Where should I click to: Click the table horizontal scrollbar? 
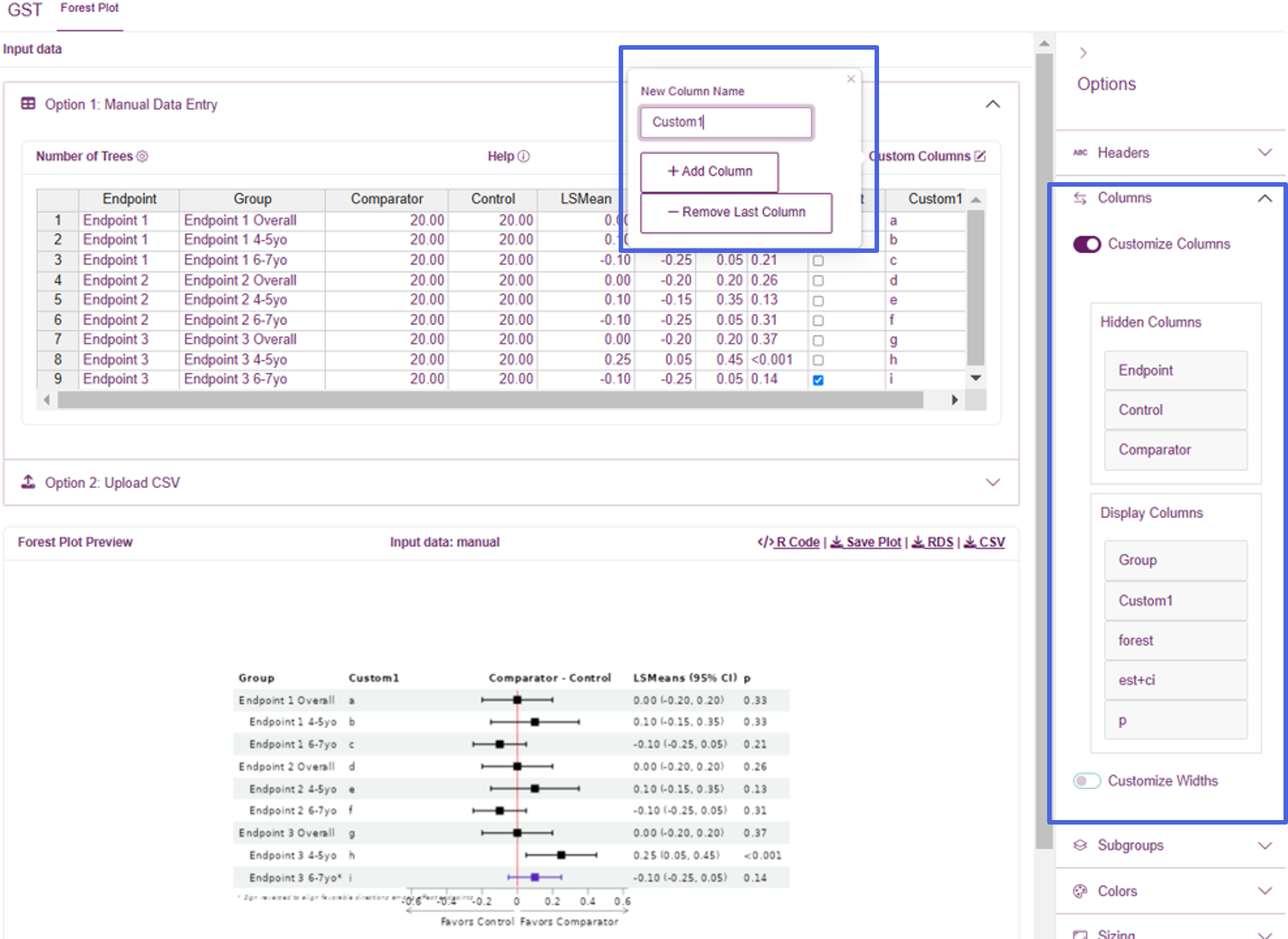(x=490, y=400)
